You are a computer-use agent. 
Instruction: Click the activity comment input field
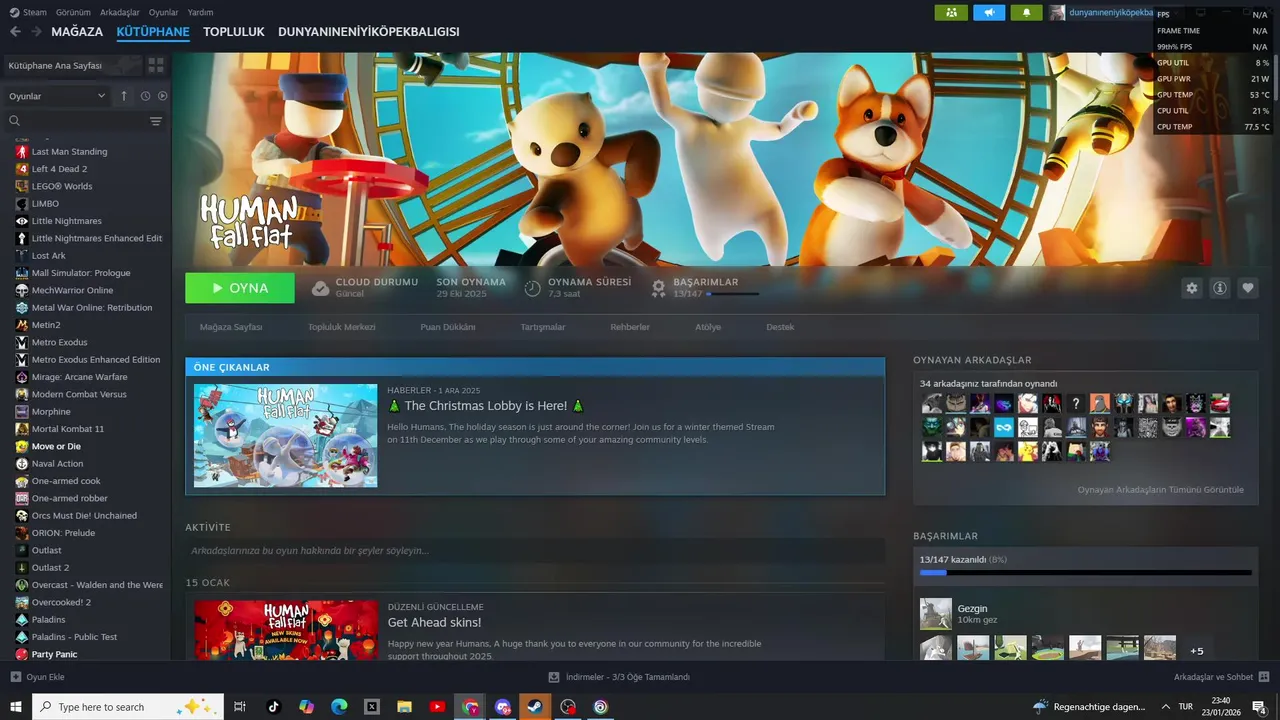click(x=535, y=551)
